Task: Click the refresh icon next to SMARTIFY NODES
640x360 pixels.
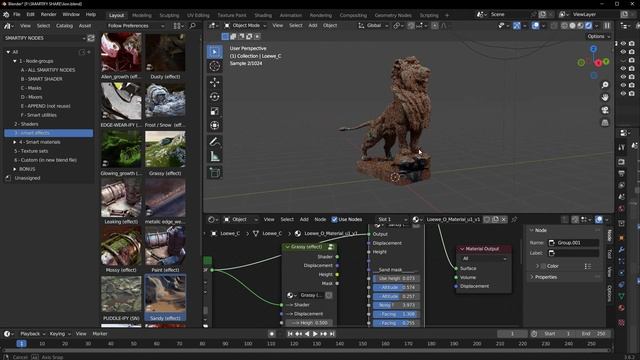Action: pyautogui.click(x=91, y=38)
